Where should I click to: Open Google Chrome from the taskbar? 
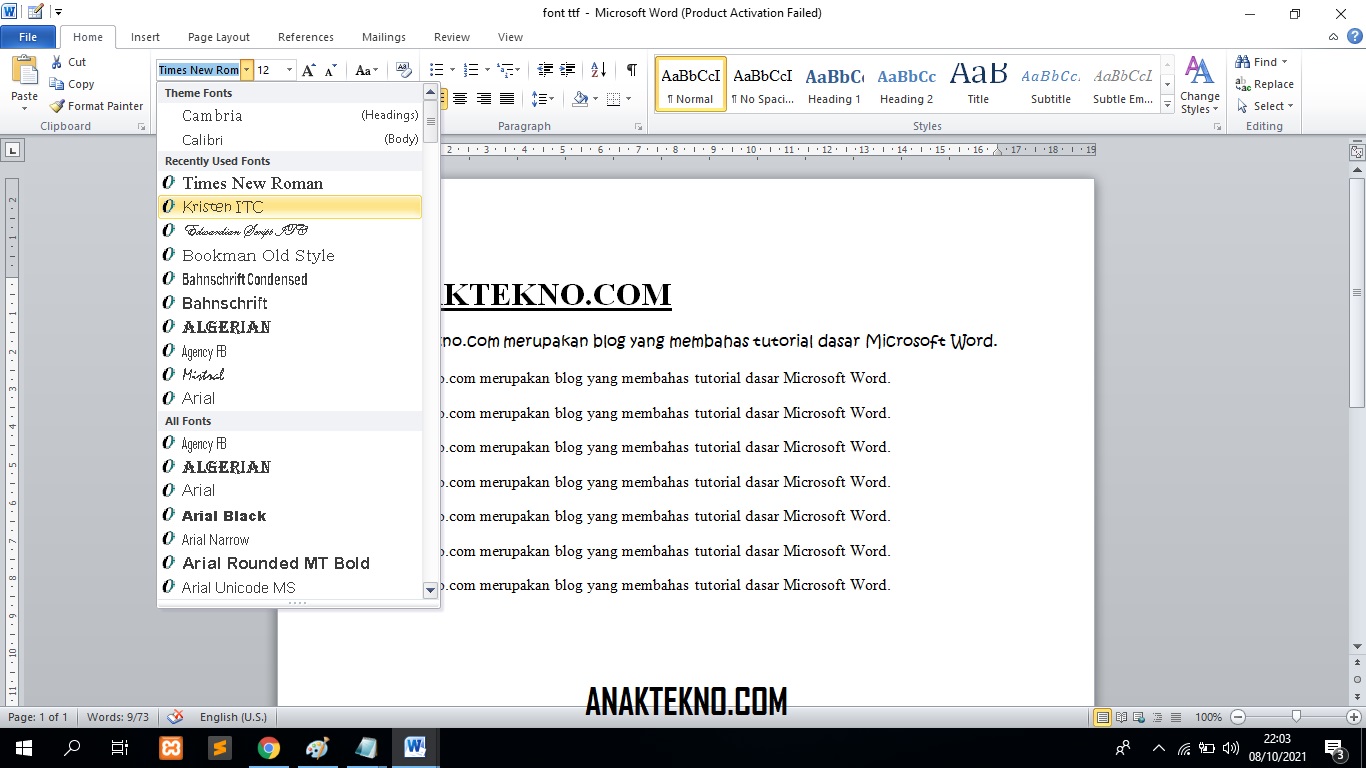(x=268, y=747)
